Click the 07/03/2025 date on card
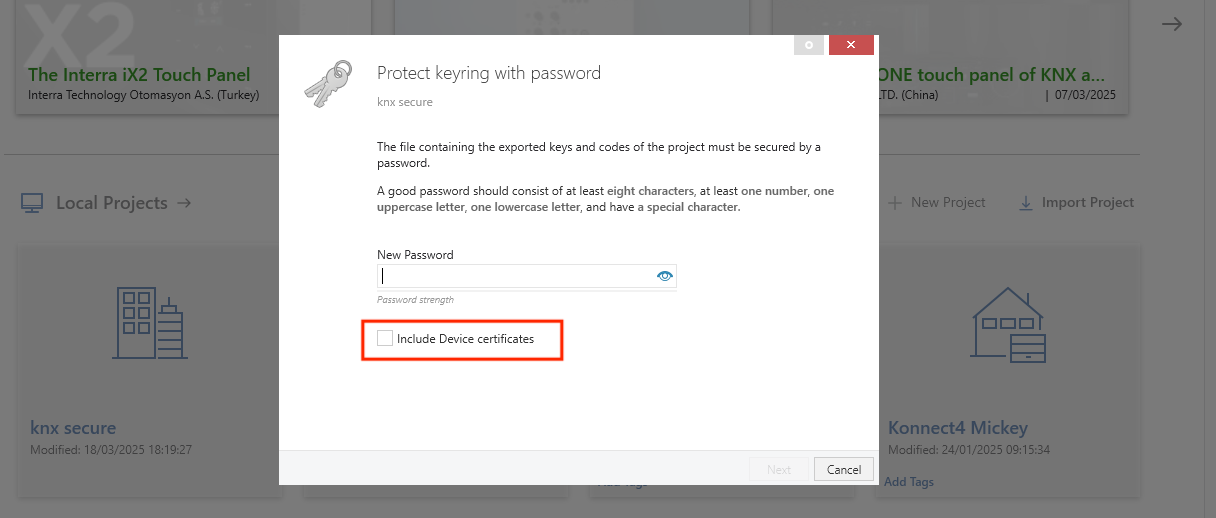This screenshot has width=1216, height=518. [x=1085, y=96]
